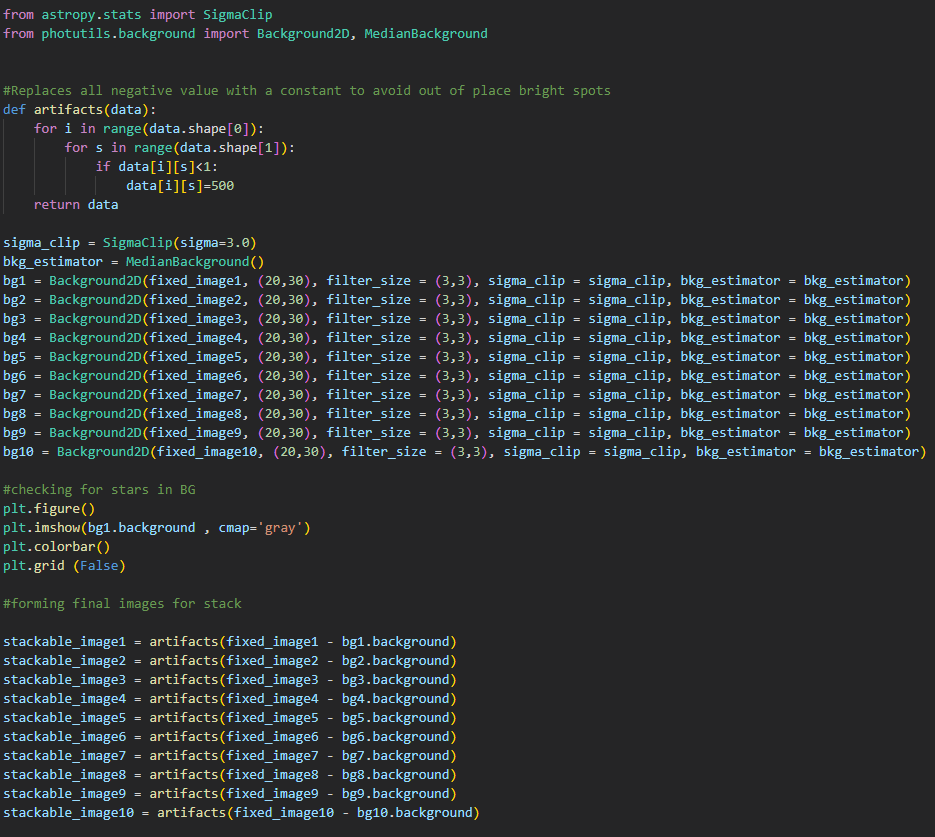935x837 pixels.
Task: Click the plt.colorbar() line
Action: [x=56, y=546]
